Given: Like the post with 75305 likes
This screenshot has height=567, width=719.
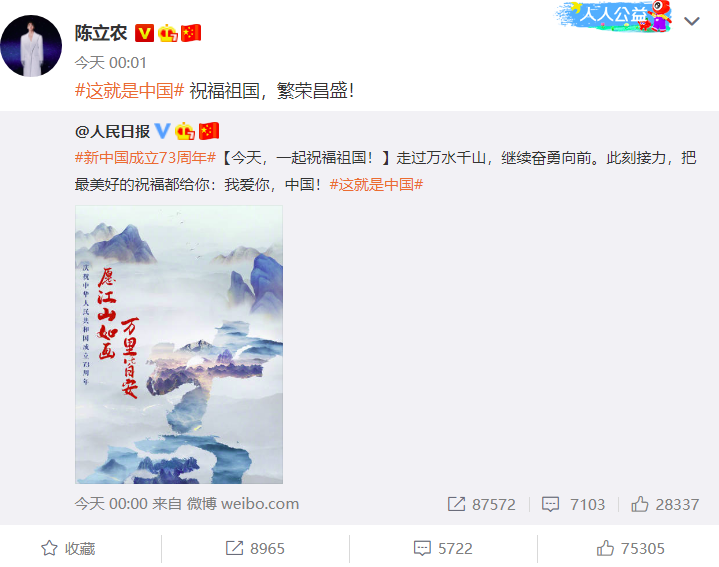Looking at the screenshot, I should (631, 548).
